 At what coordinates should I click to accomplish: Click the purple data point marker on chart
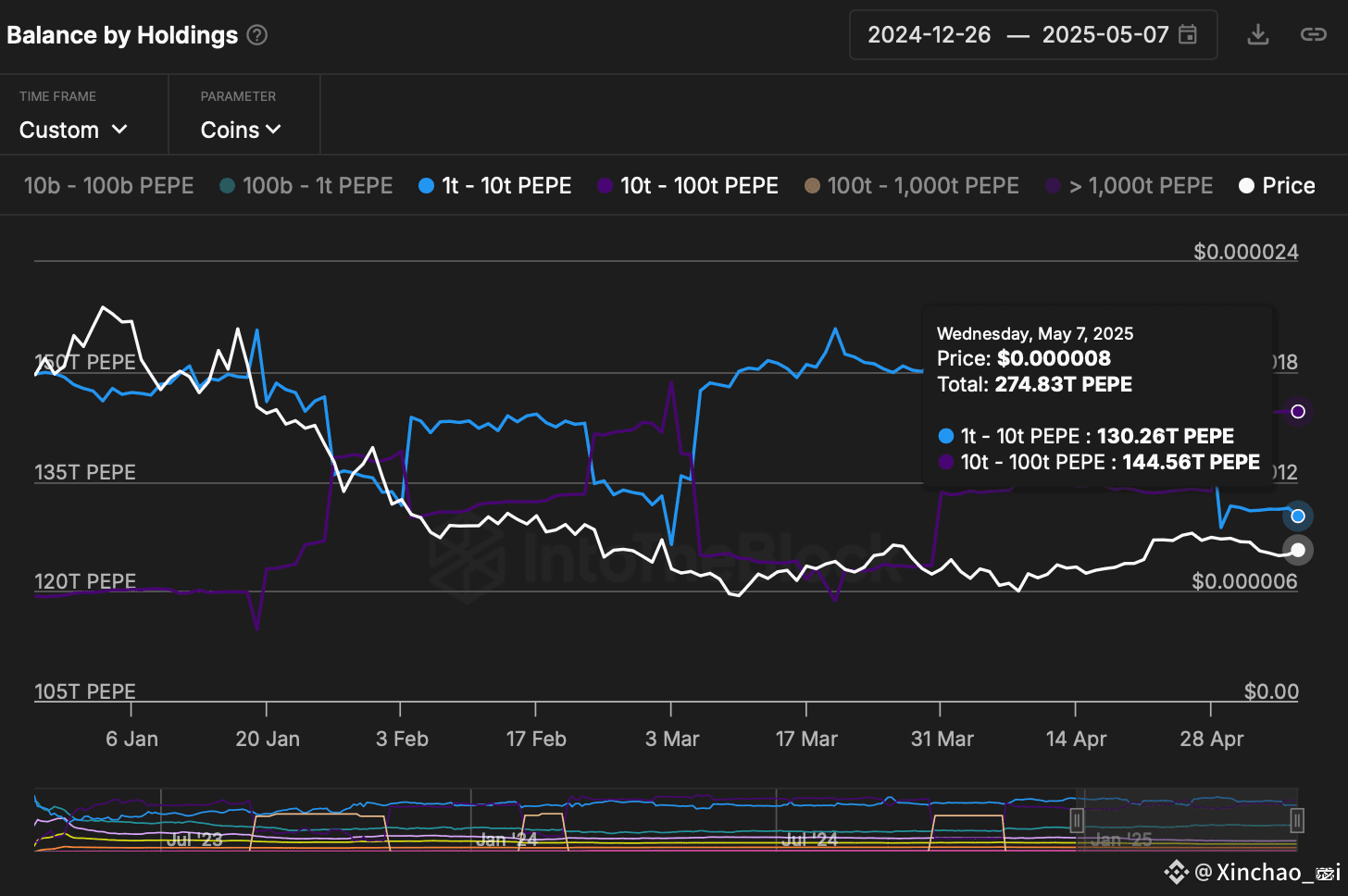click(1298, 411)
